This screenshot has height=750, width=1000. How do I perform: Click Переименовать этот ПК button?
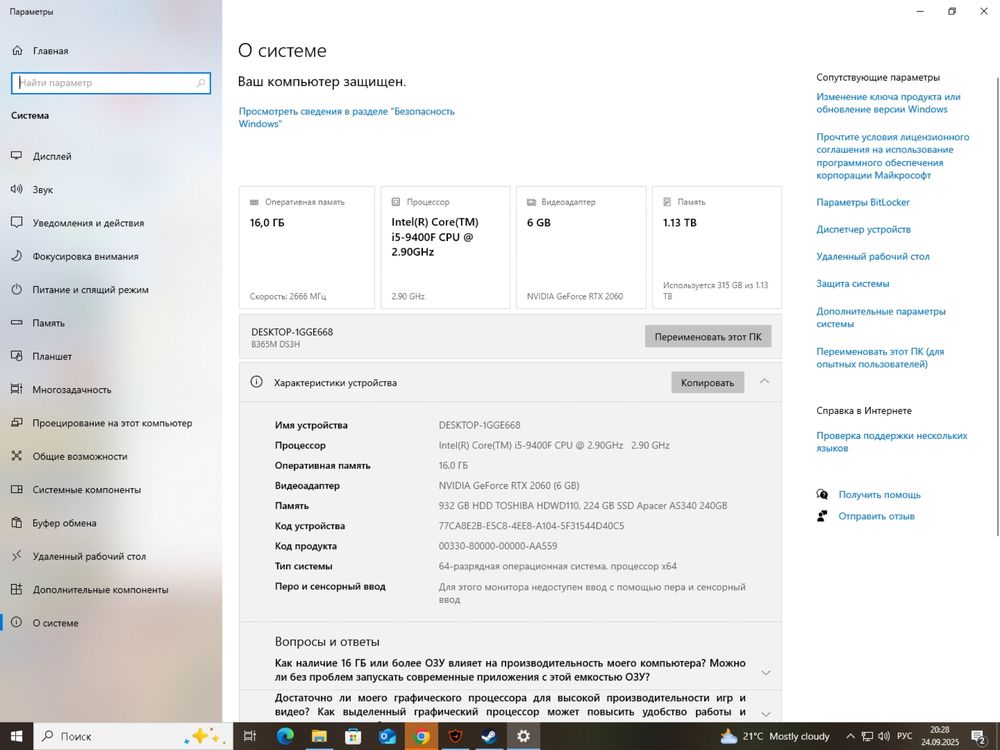708,337
